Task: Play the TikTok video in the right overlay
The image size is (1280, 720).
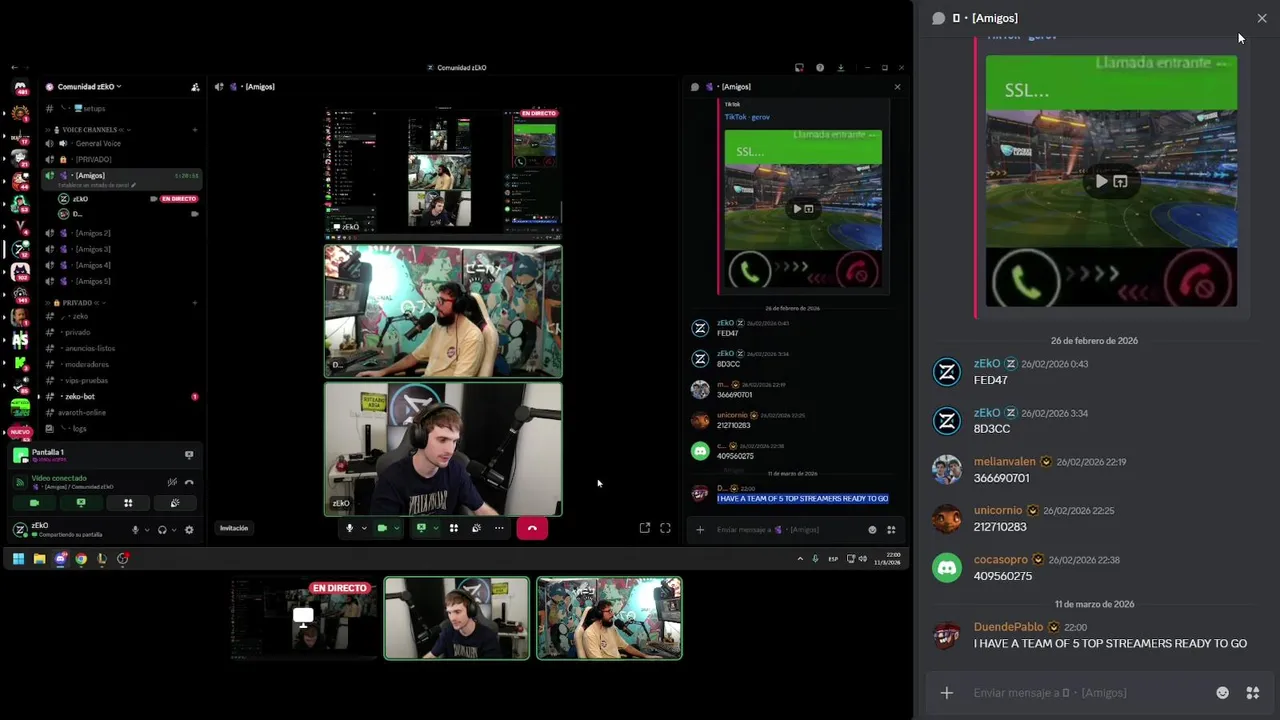Action: [1101, 181]
